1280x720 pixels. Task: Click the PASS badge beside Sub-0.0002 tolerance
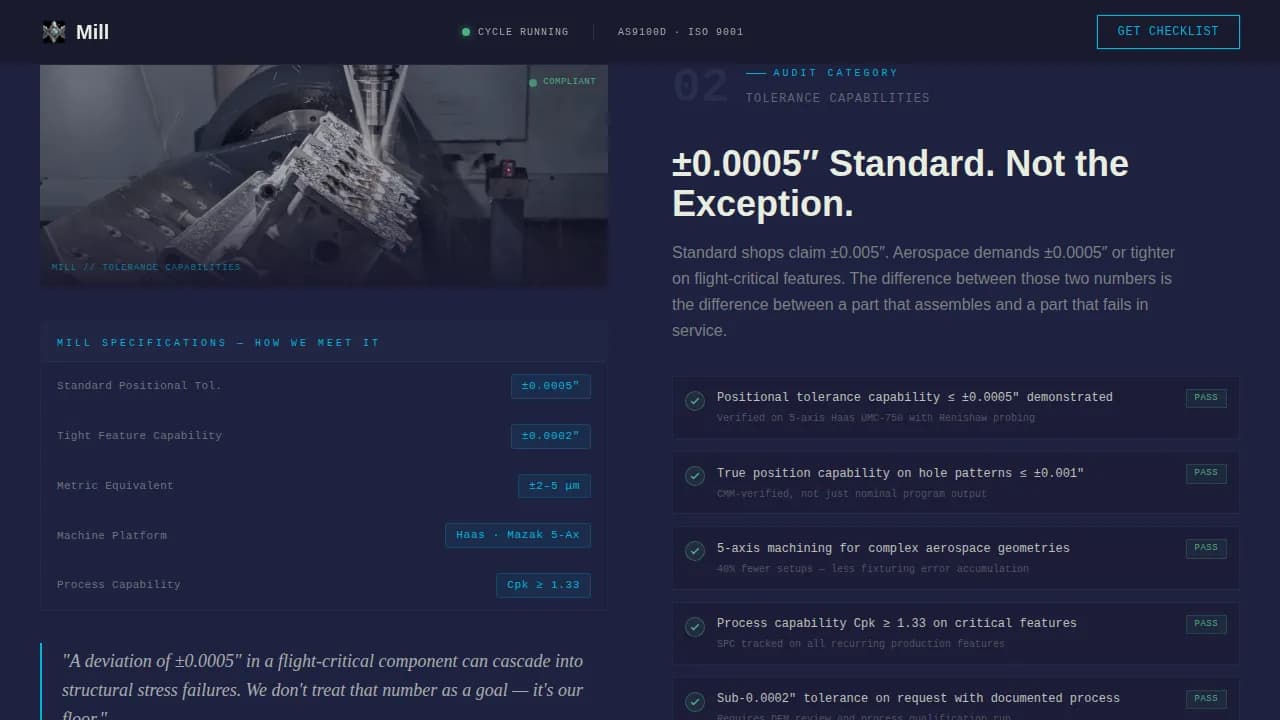pos(1206,698)
